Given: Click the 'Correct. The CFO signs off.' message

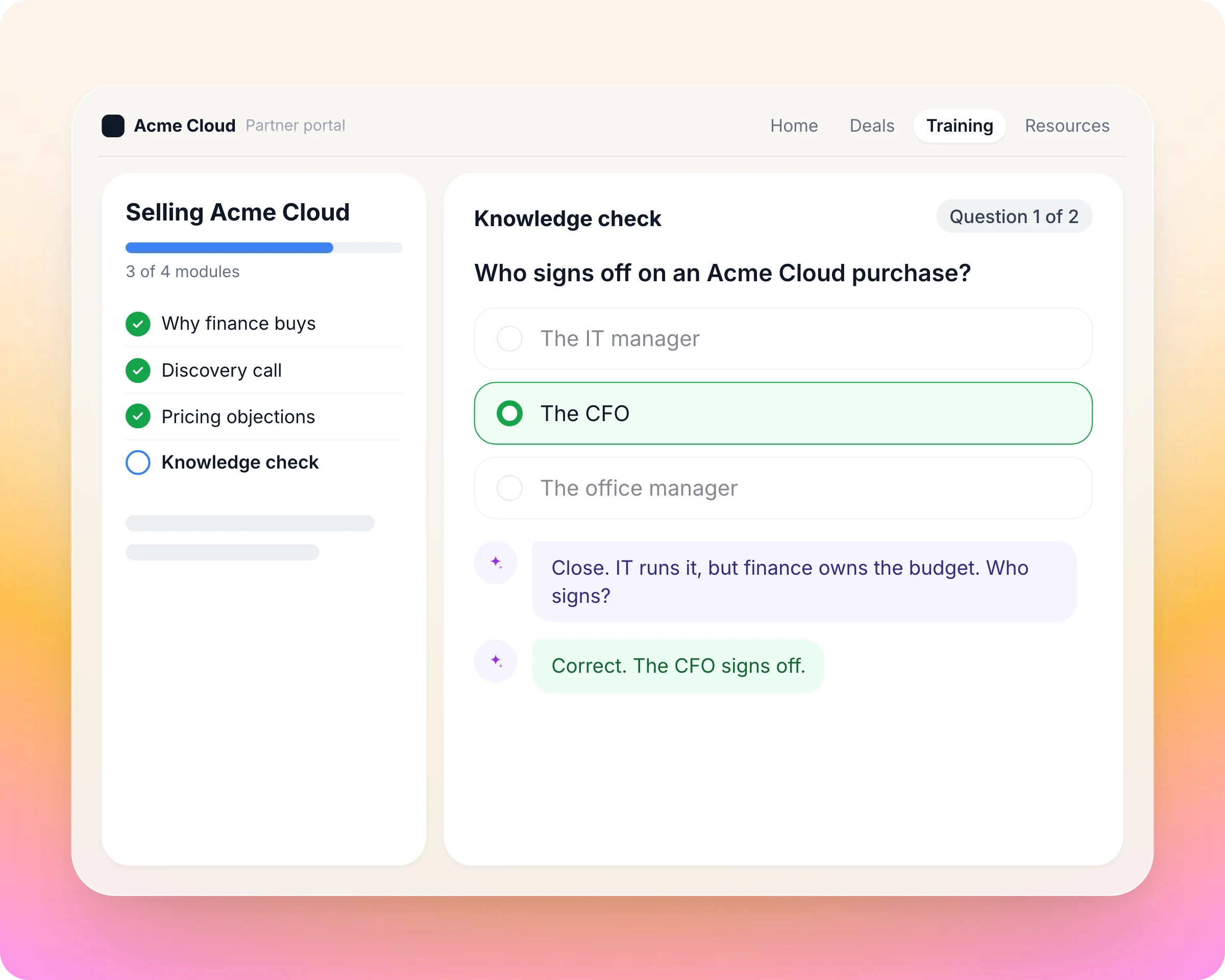Looking at the screenshot, I should [678, 666].
